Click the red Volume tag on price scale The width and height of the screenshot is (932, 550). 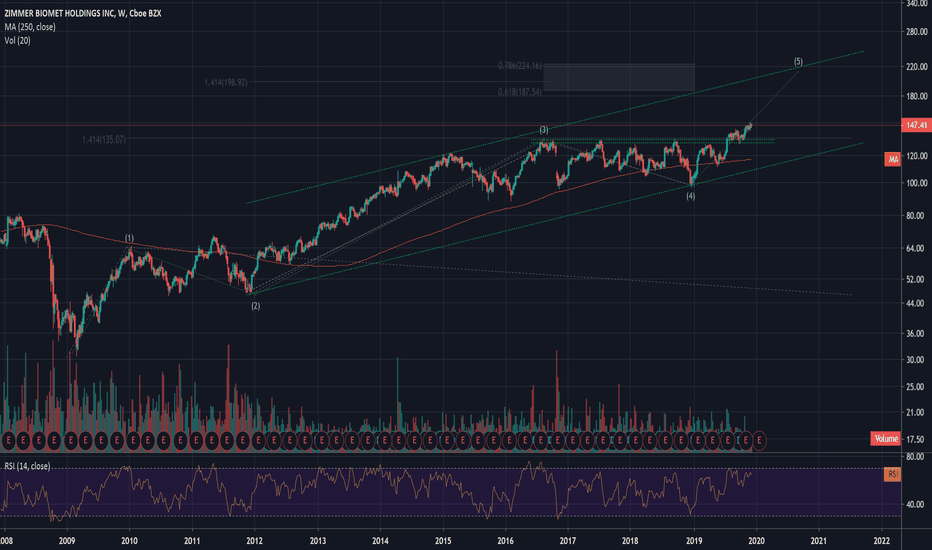[x=886, y=439]
